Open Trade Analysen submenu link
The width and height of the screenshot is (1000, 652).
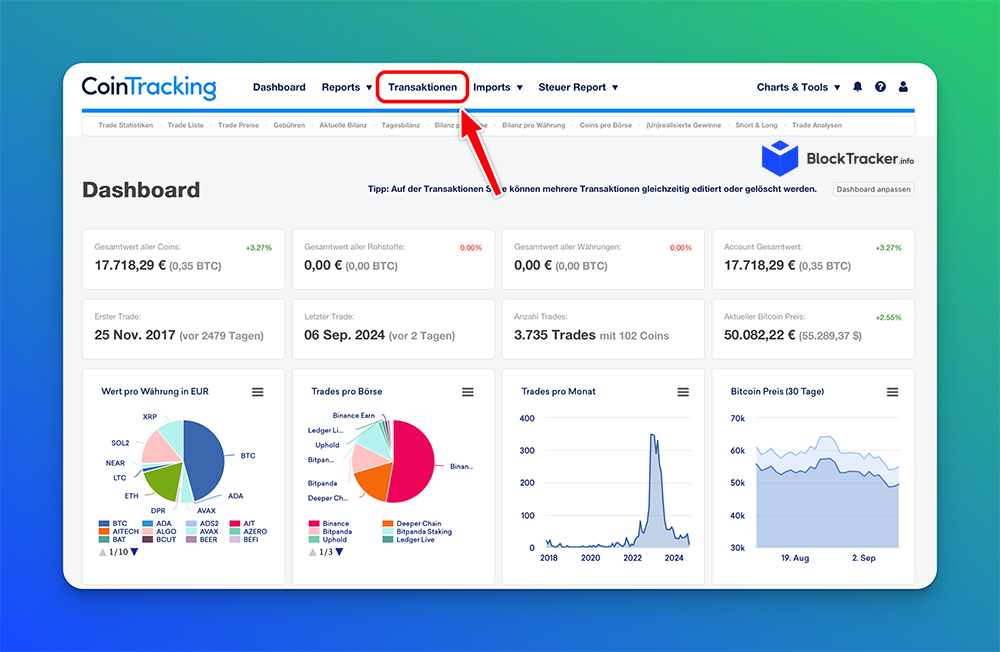point(817,125)
